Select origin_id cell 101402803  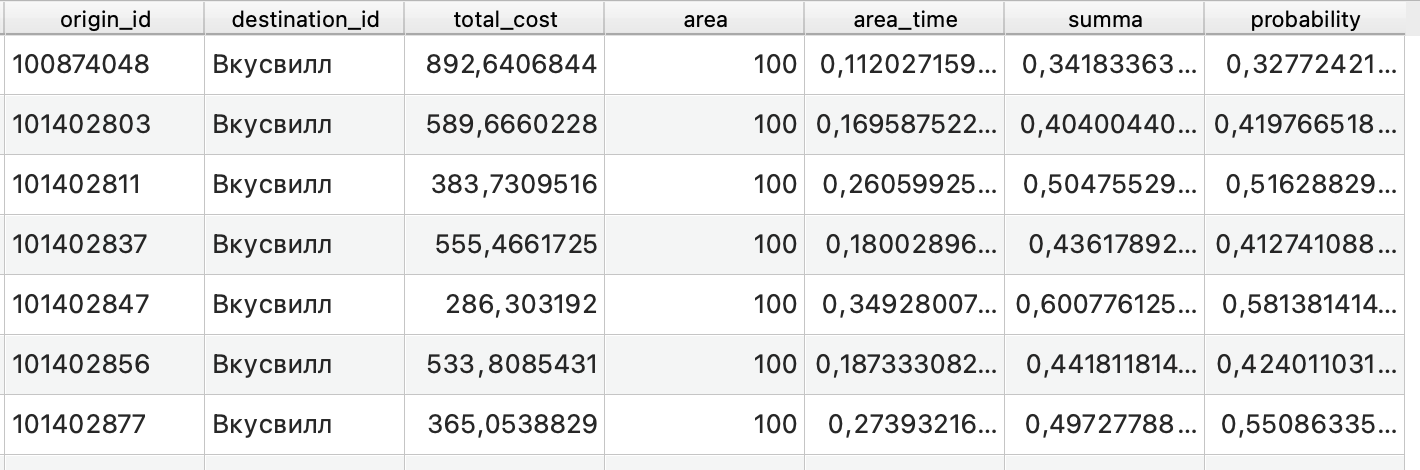click(x=105, y=125)
